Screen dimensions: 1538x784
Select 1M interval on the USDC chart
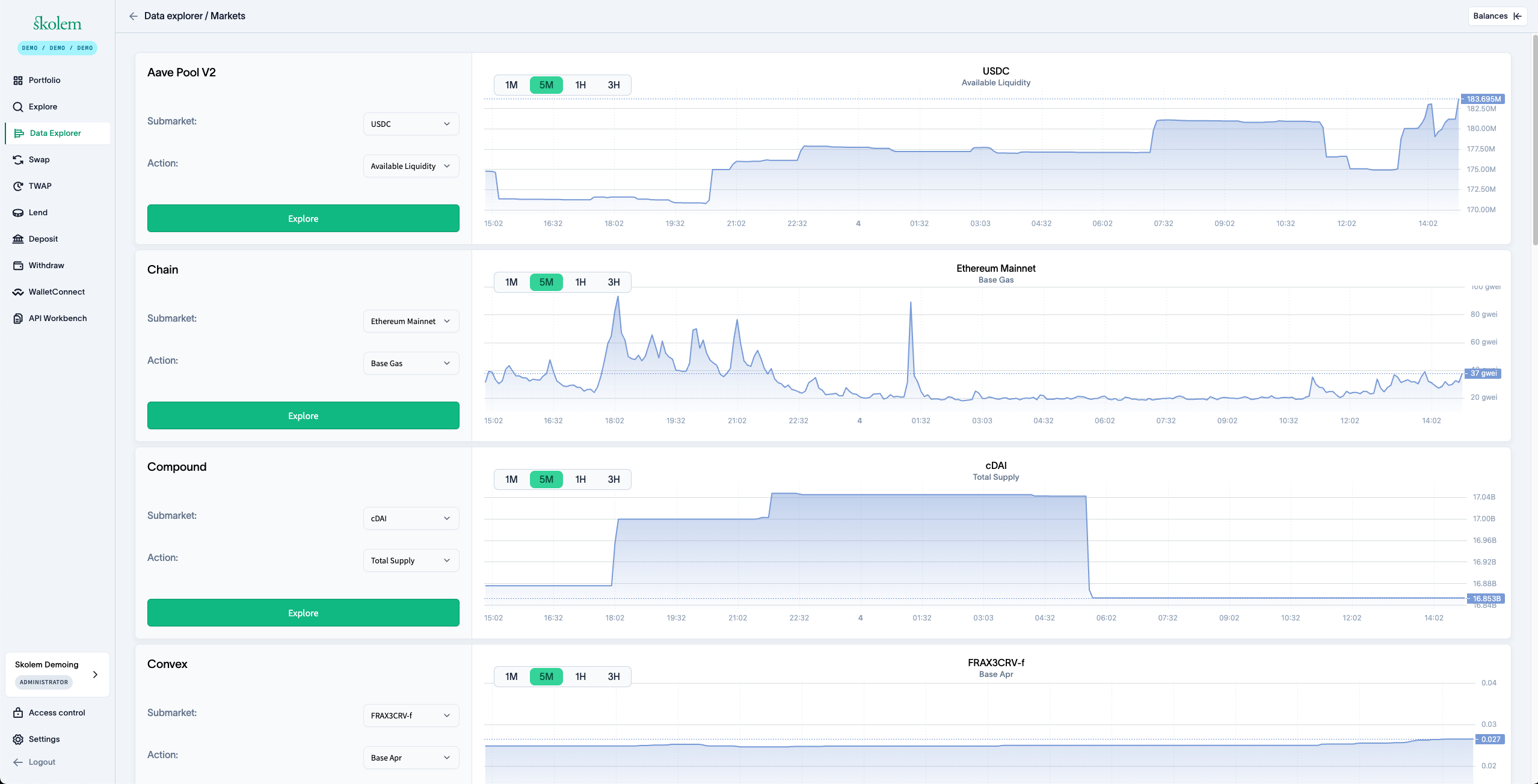pos(511,85)
